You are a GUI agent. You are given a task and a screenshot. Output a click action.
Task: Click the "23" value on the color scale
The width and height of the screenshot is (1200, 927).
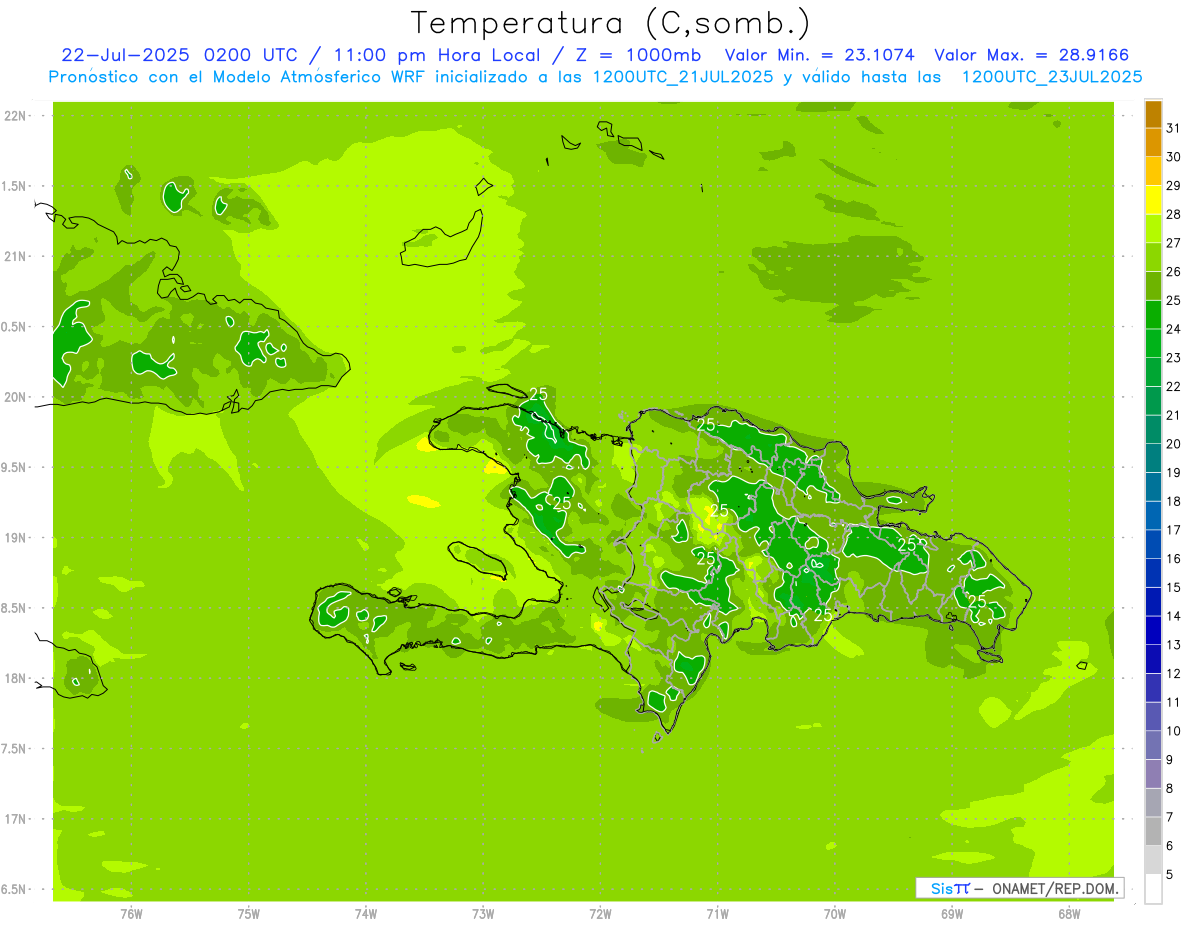point(1174,358)
